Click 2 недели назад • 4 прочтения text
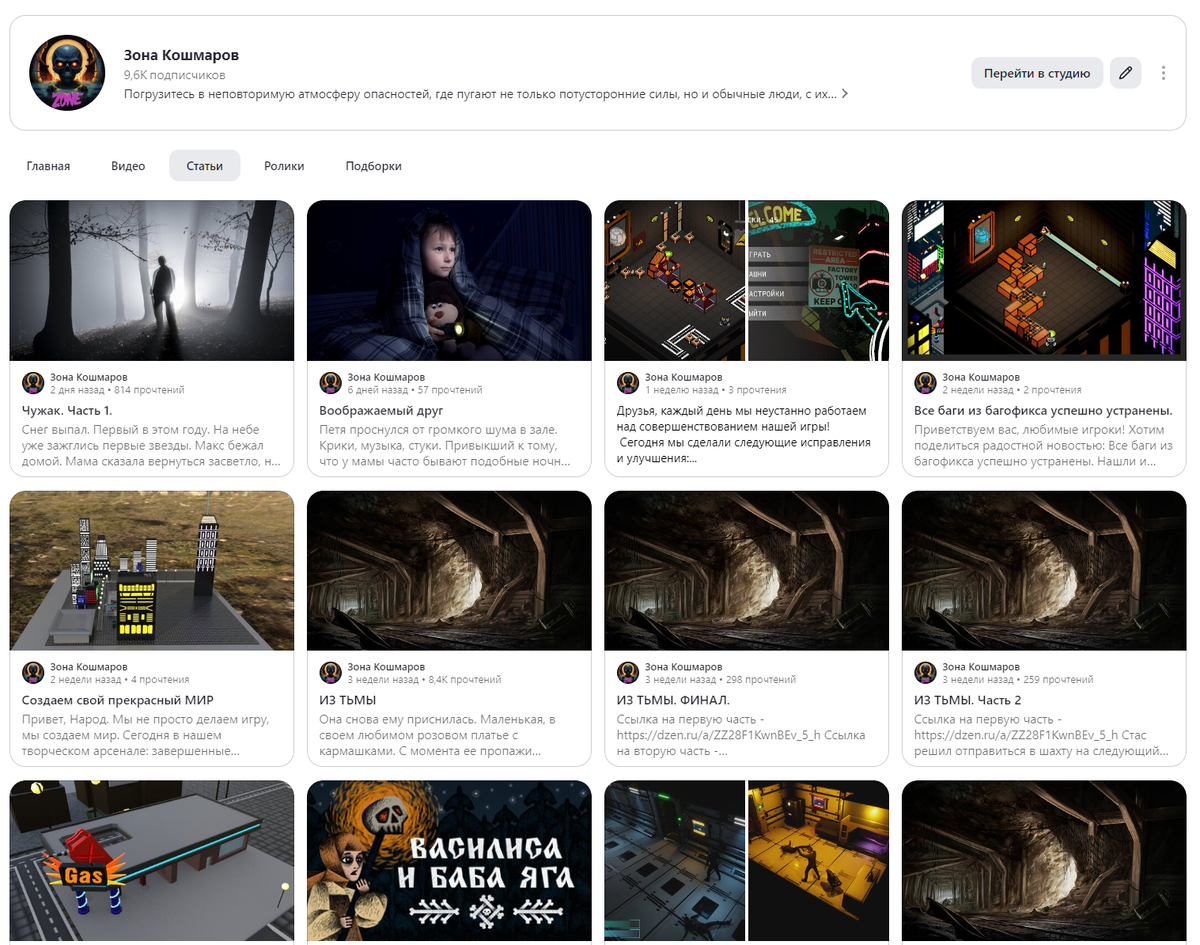 click(120, 680)
